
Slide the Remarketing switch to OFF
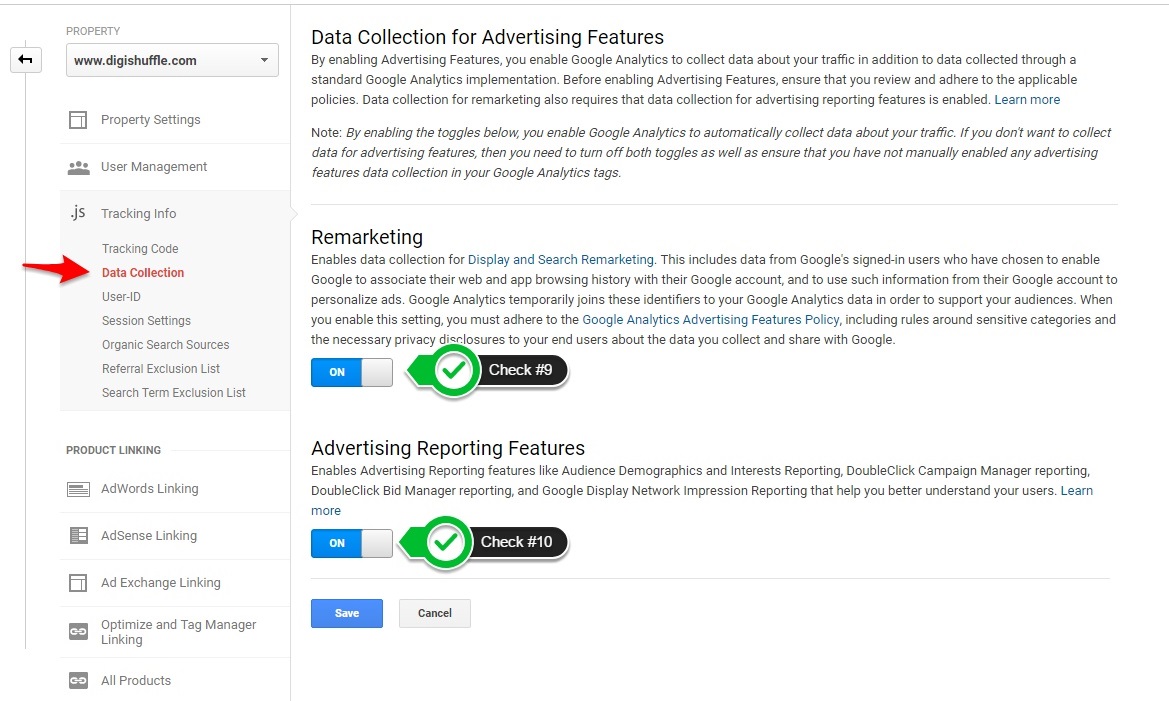pyautogui.click(x=351, y=372)
